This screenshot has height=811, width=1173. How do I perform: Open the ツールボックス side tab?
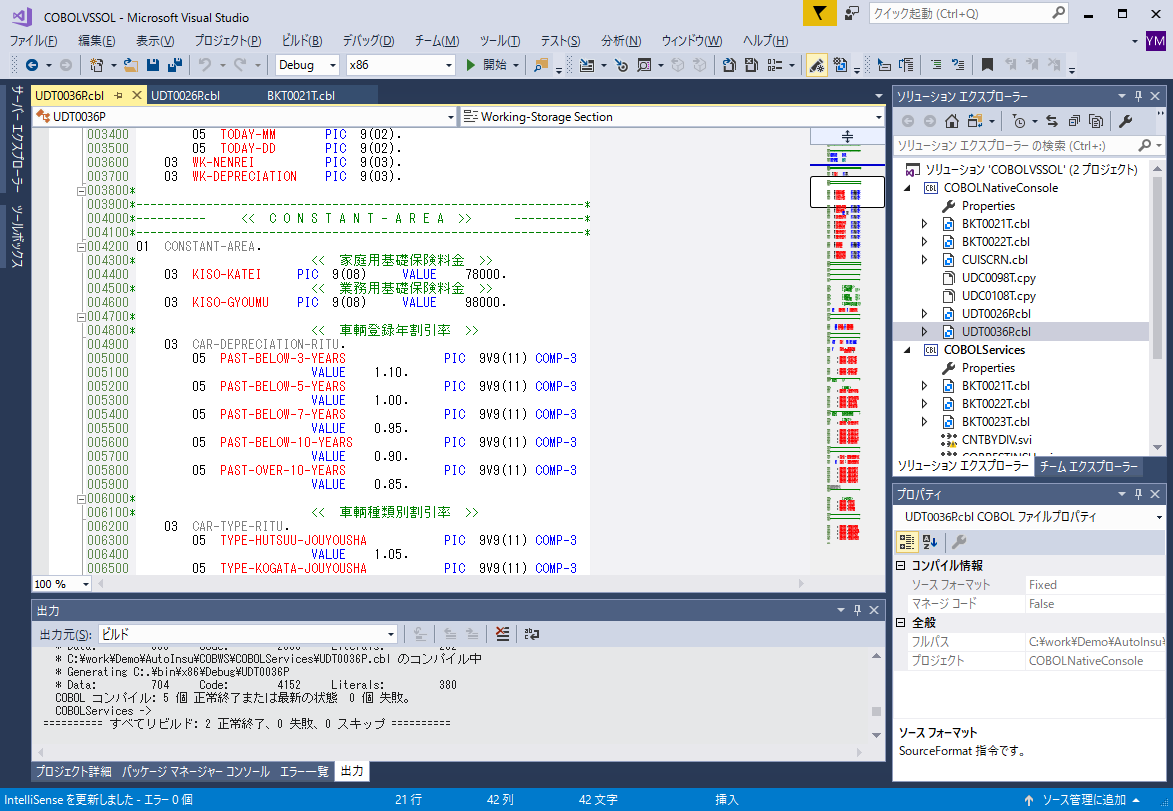[x=16, y=236]
